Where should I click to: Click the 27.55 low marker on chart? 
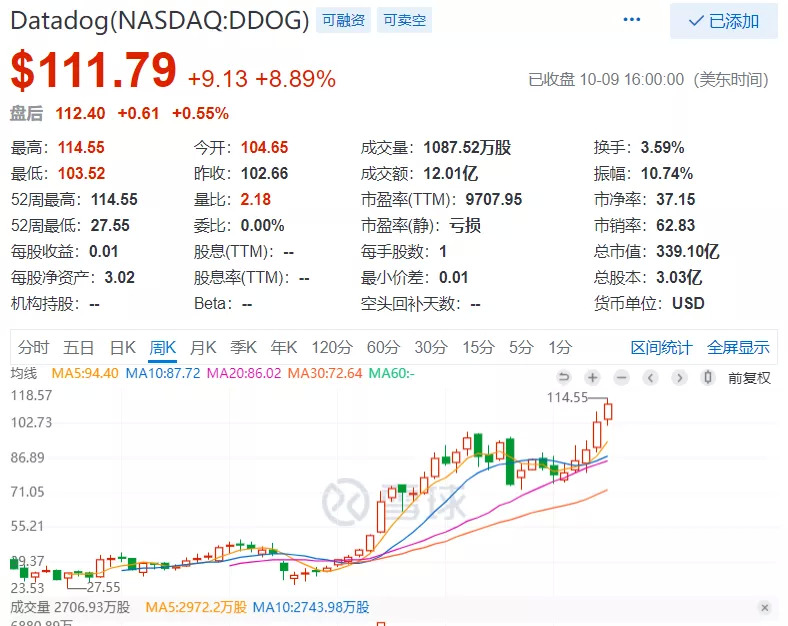(104, 587)
